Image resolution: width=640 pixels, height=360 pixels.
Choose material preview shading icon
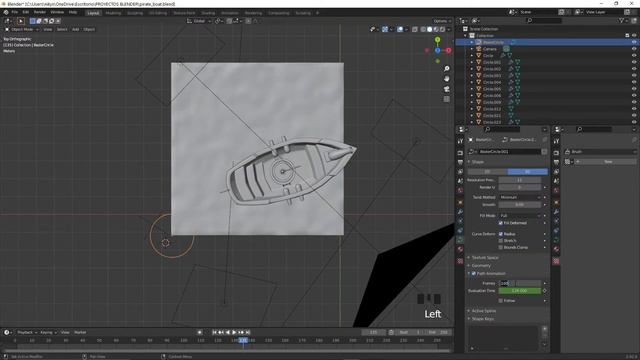436,29
